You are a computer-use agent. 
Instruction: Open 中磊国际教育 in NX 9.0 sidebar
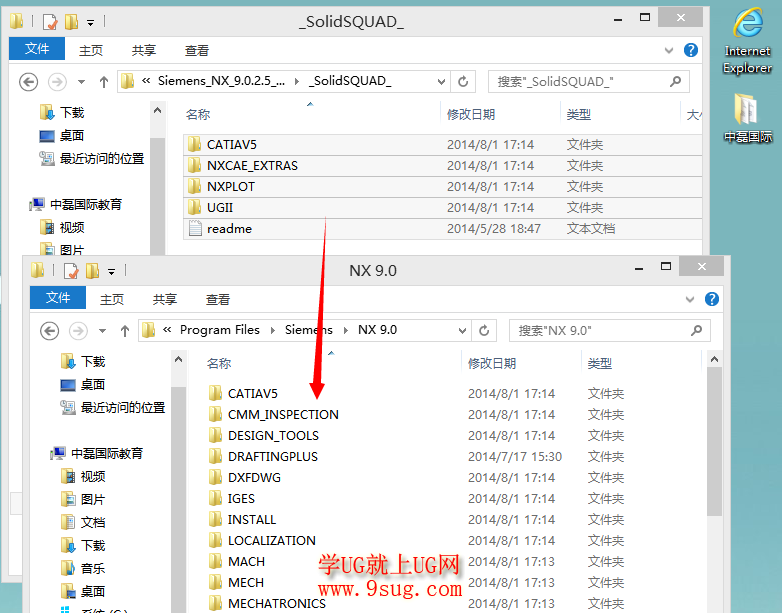(x=97, y=453)
